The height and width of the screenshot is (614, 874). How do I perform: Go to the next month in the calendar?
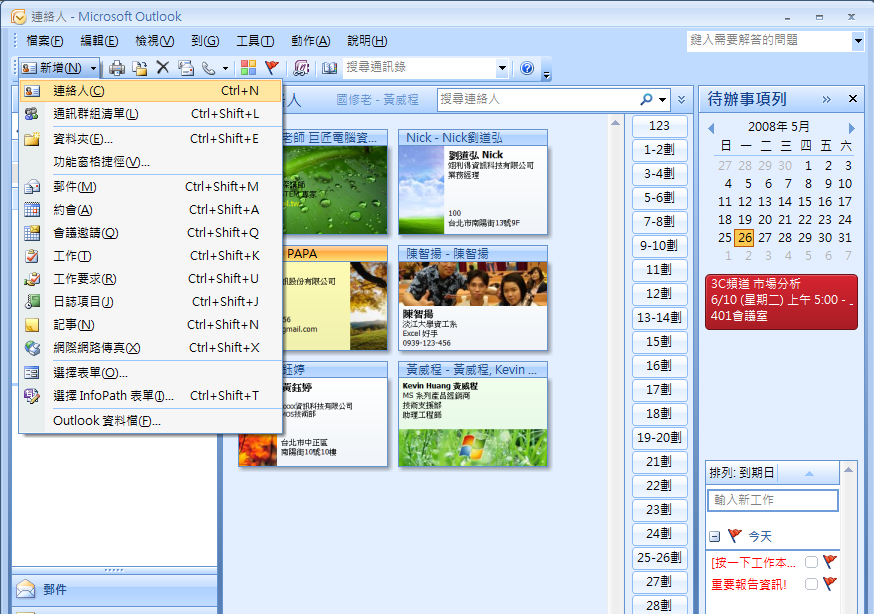point(851,128)
